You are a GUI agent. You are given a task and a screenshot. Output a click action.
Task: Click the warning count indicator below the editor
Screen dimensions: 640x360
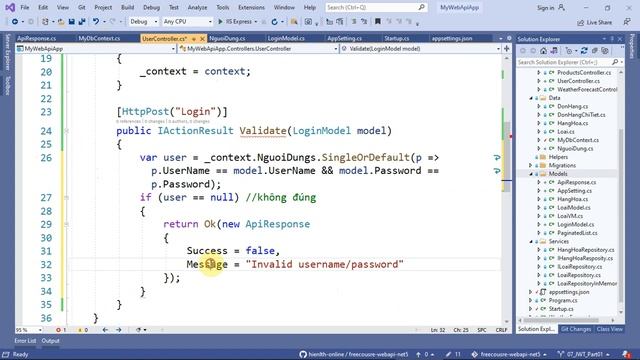(83, 330)
